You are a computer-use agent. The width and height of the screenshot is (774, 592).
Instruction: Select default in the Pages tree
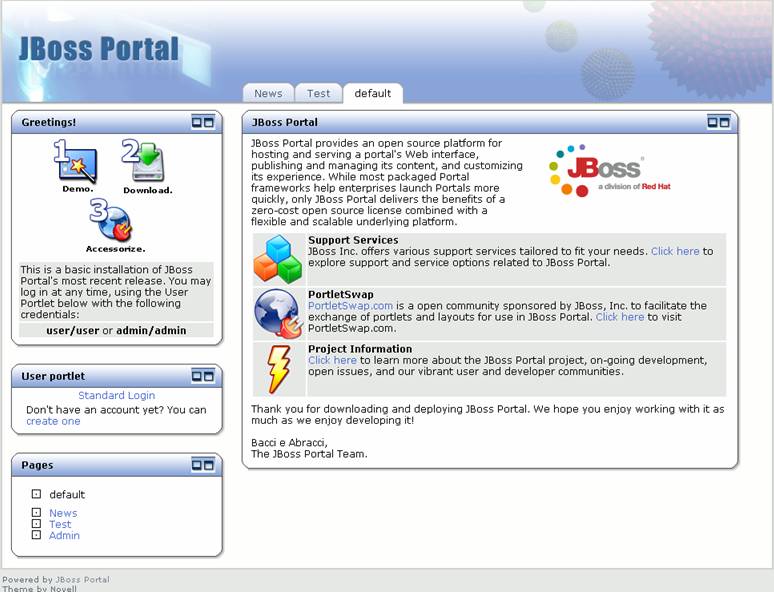67,494
